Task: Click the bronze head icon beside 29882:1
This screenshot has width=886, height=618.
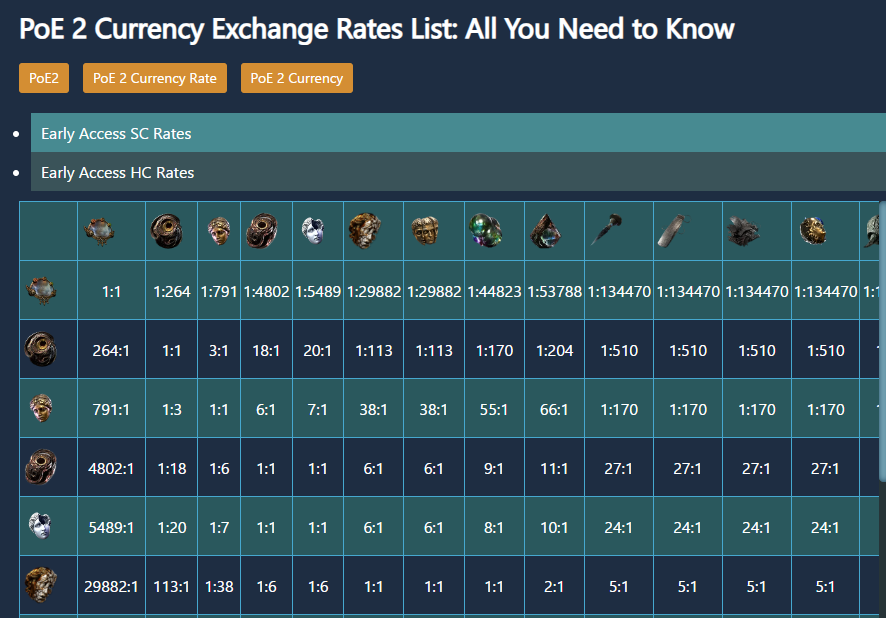Action: pyautogui.click(x=41, y=585)
